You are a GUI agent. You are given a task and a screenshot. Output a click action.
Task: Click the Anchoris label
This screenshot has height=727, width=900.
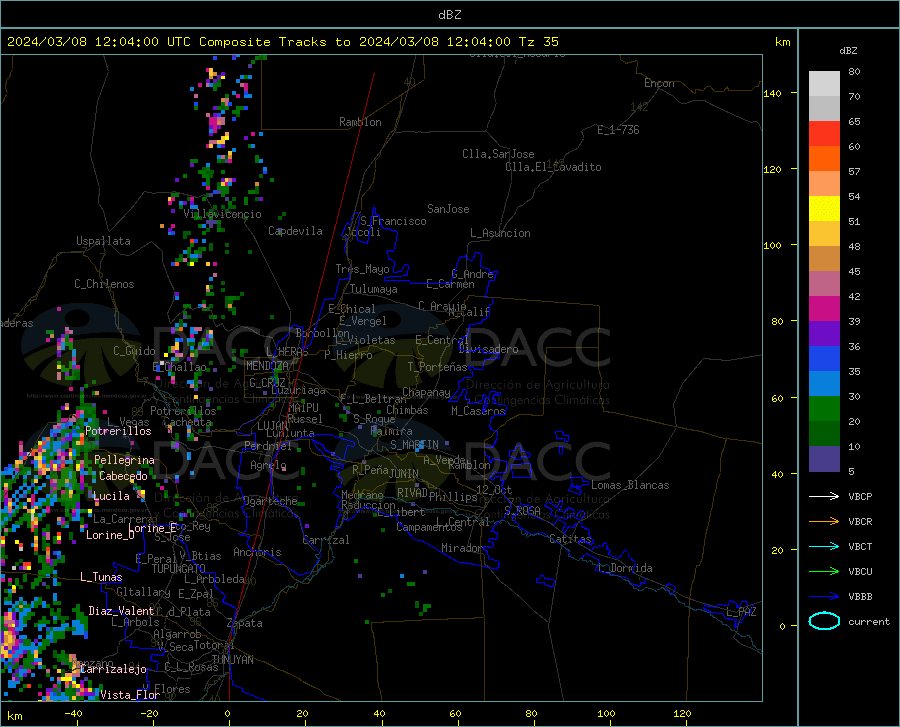(x=257, y=552)
